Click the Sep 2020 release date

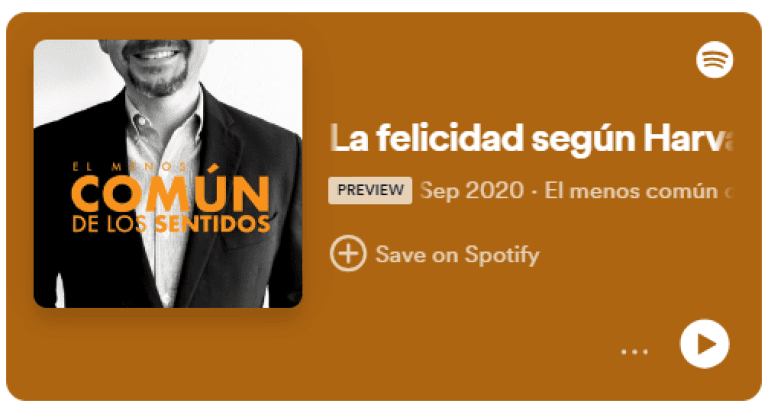471,191
